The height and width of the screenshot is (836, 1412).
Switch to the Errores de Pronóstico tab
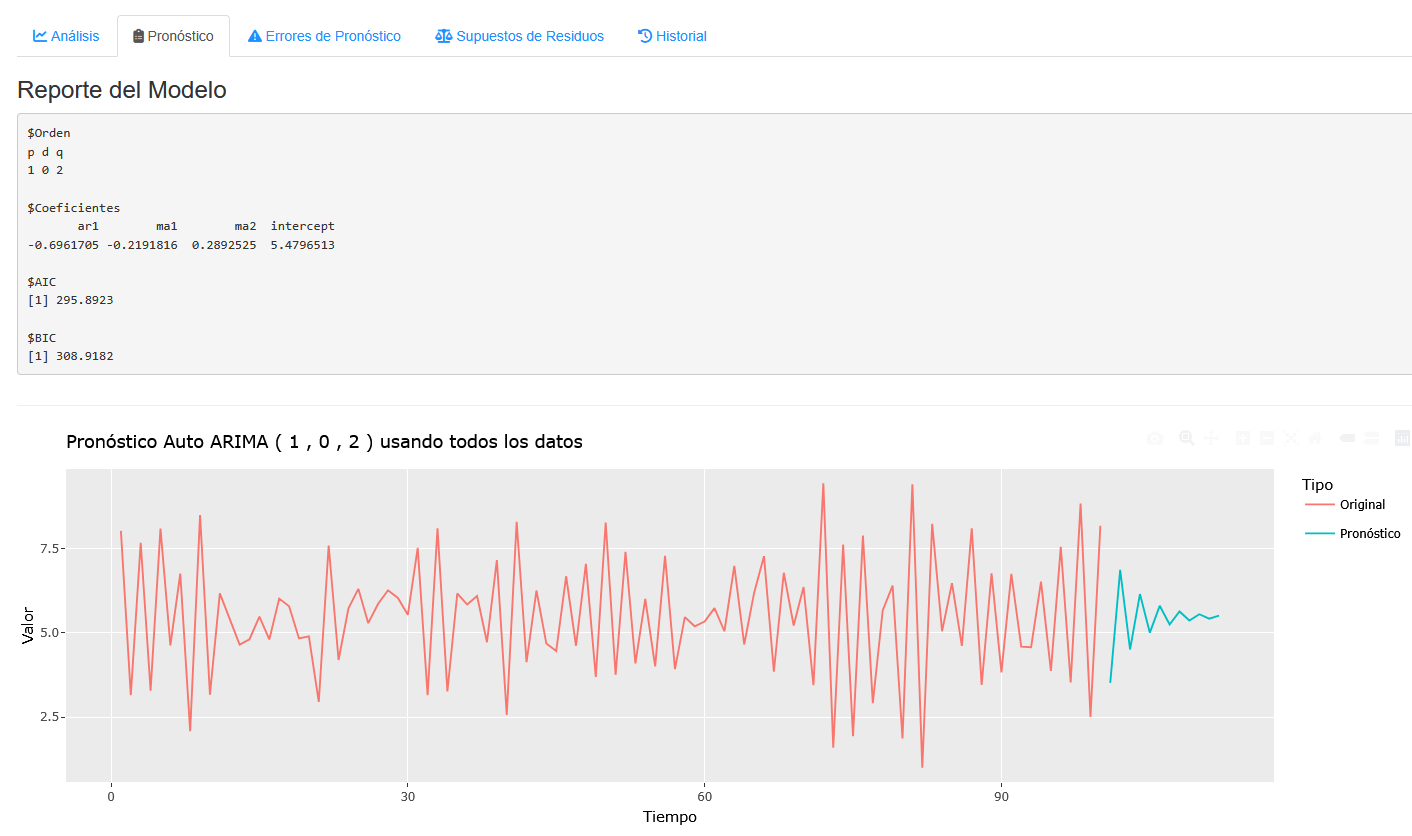324,36
